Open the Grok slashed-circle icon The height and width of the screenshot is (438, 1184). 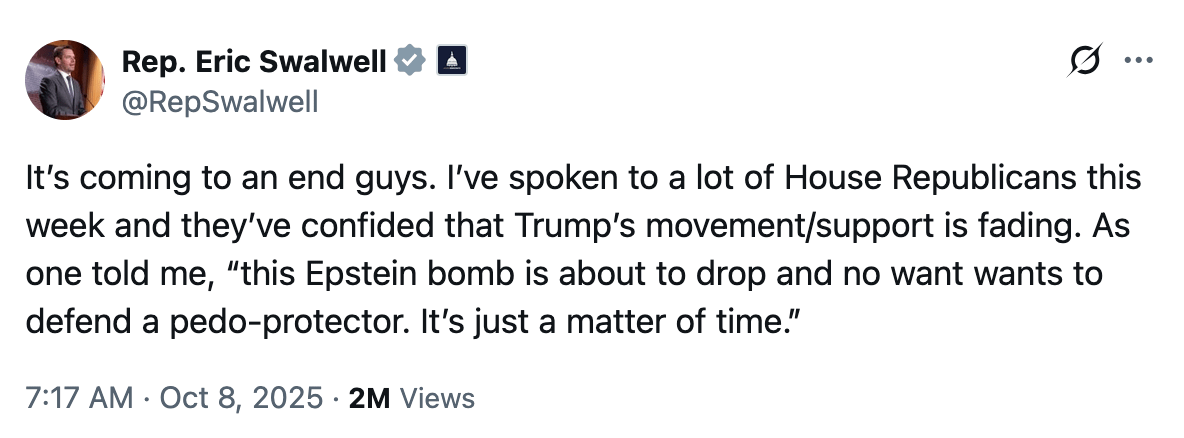pos(1085,62)
